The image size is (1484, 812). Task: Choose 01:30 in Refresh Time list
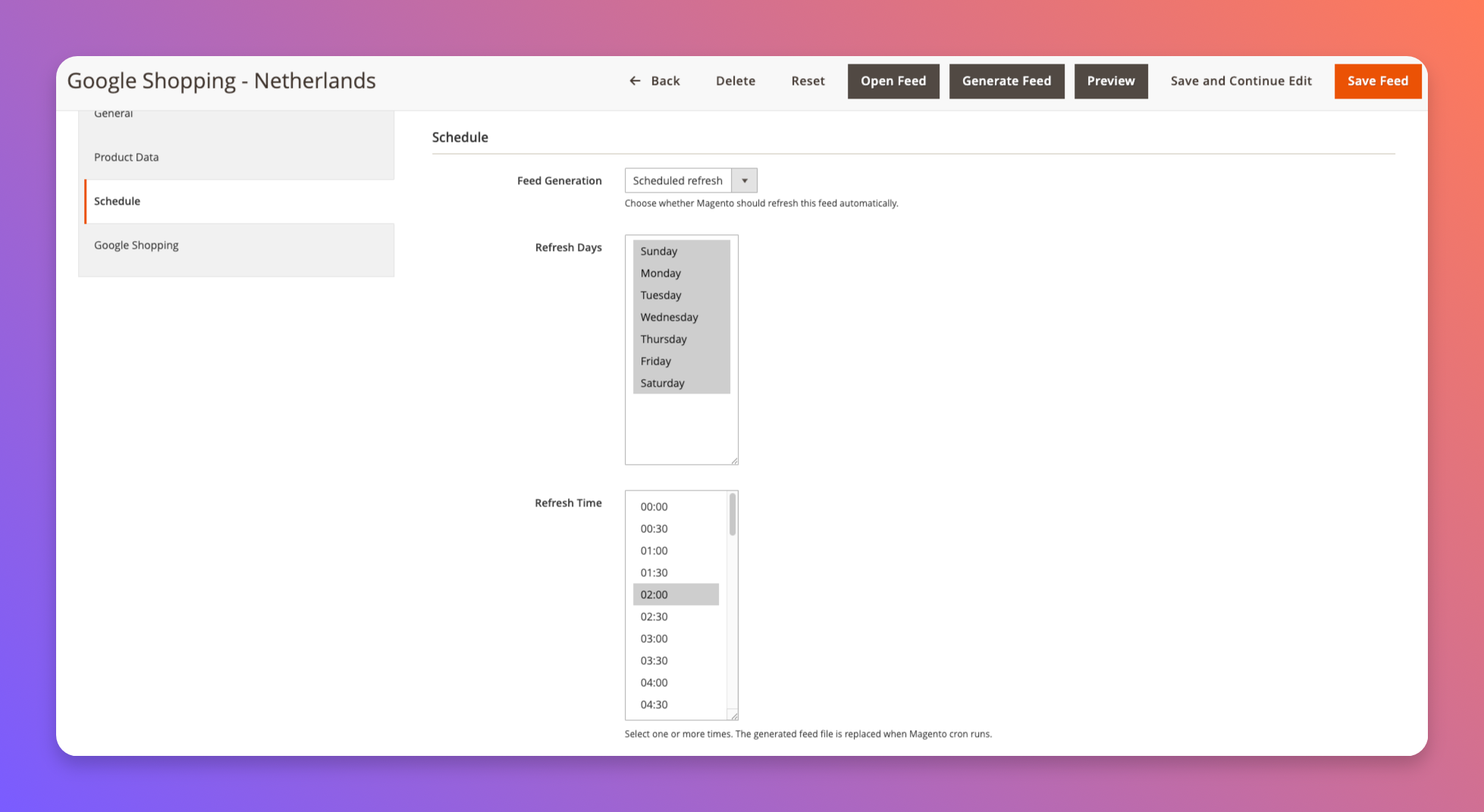676,572
